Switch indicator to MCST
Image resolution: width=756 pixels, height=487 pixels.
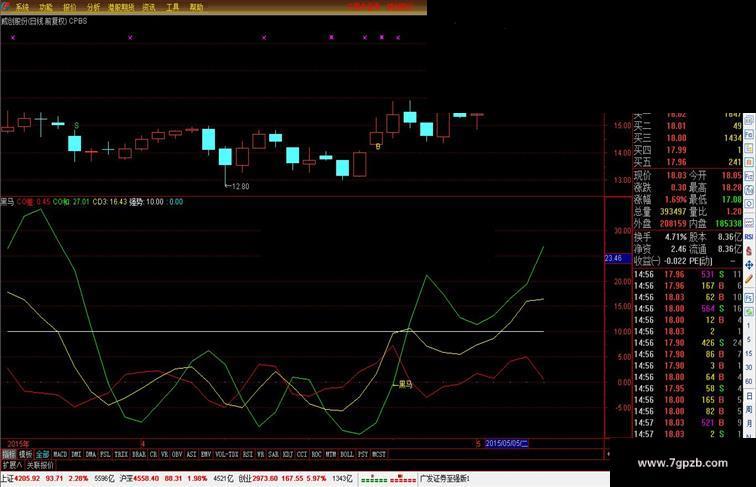[x=379, y=454]
